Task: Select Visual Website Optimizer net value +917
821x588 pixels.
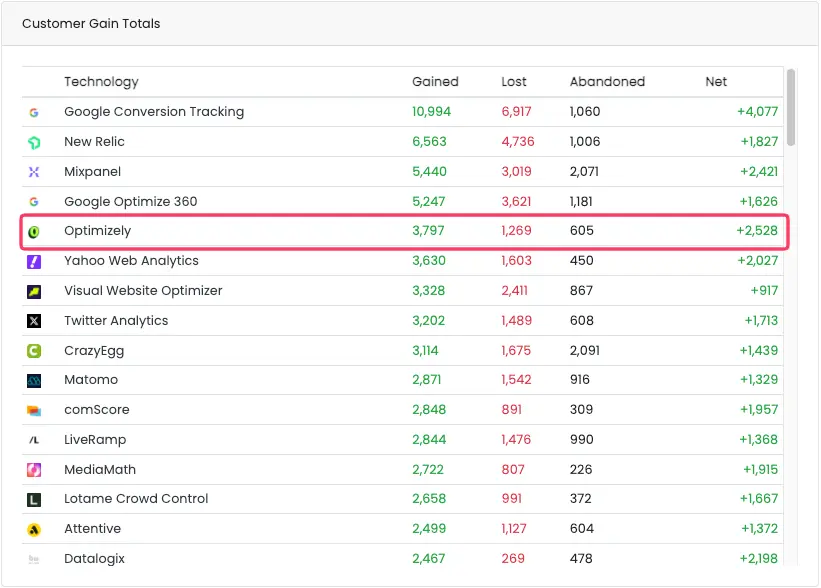Action: coord(764,290)
